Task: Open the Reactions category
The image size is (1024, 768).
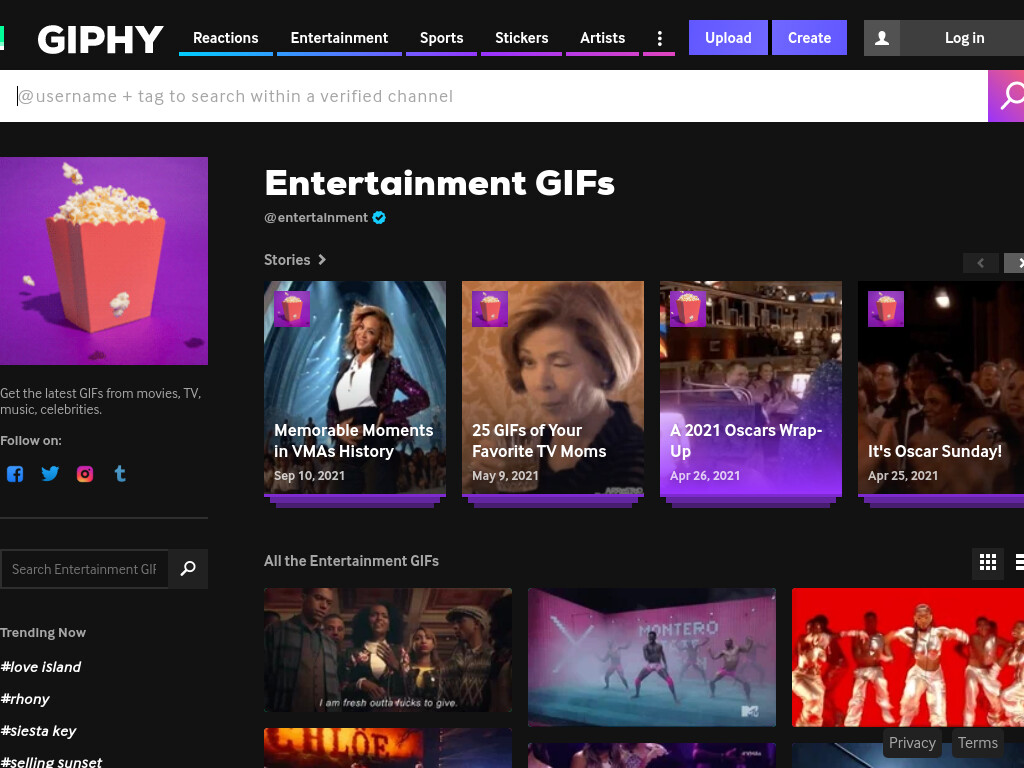Action: [225, 38]
